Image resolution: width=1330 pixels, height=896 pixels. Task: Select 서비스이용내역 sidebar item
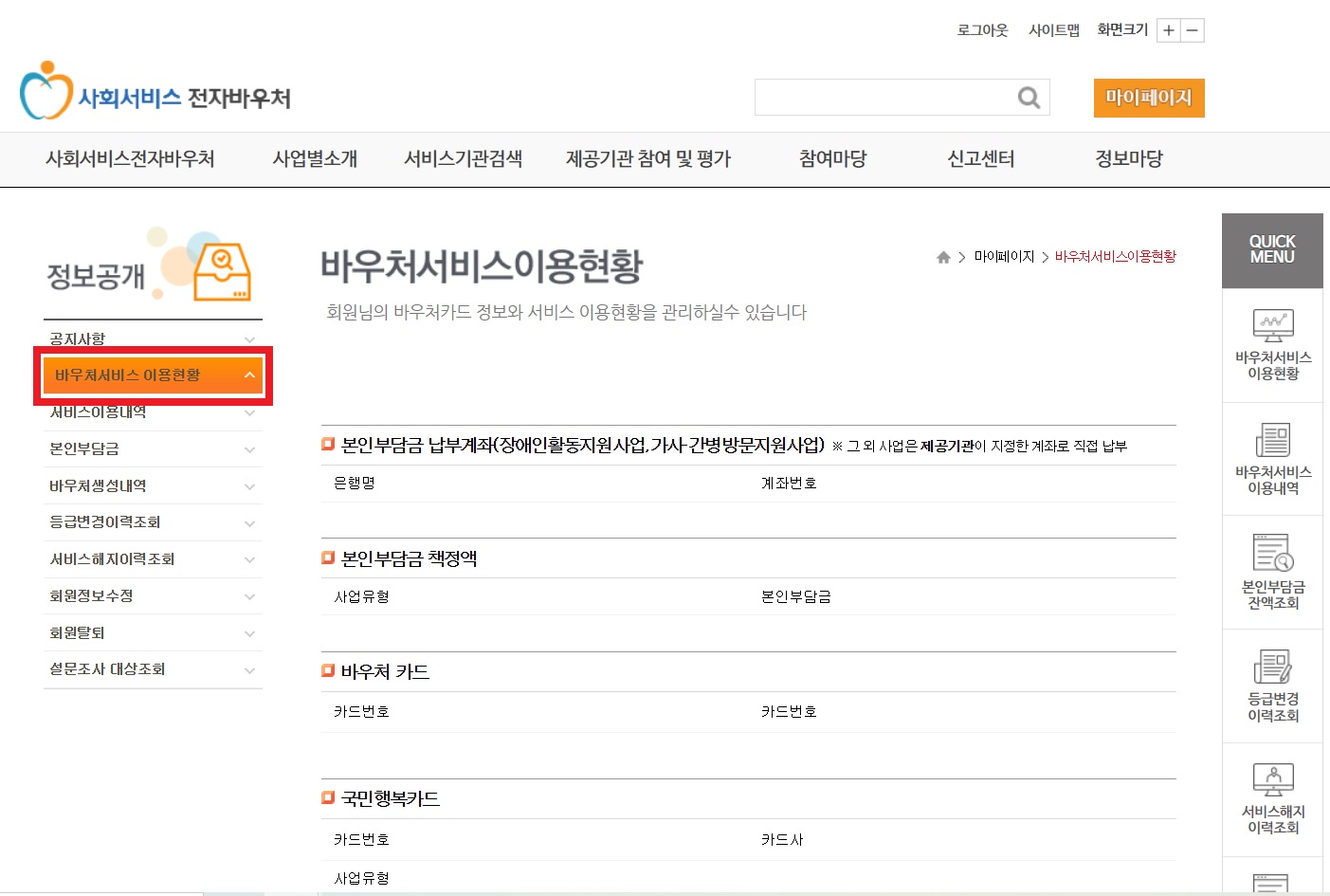[153, 412]
